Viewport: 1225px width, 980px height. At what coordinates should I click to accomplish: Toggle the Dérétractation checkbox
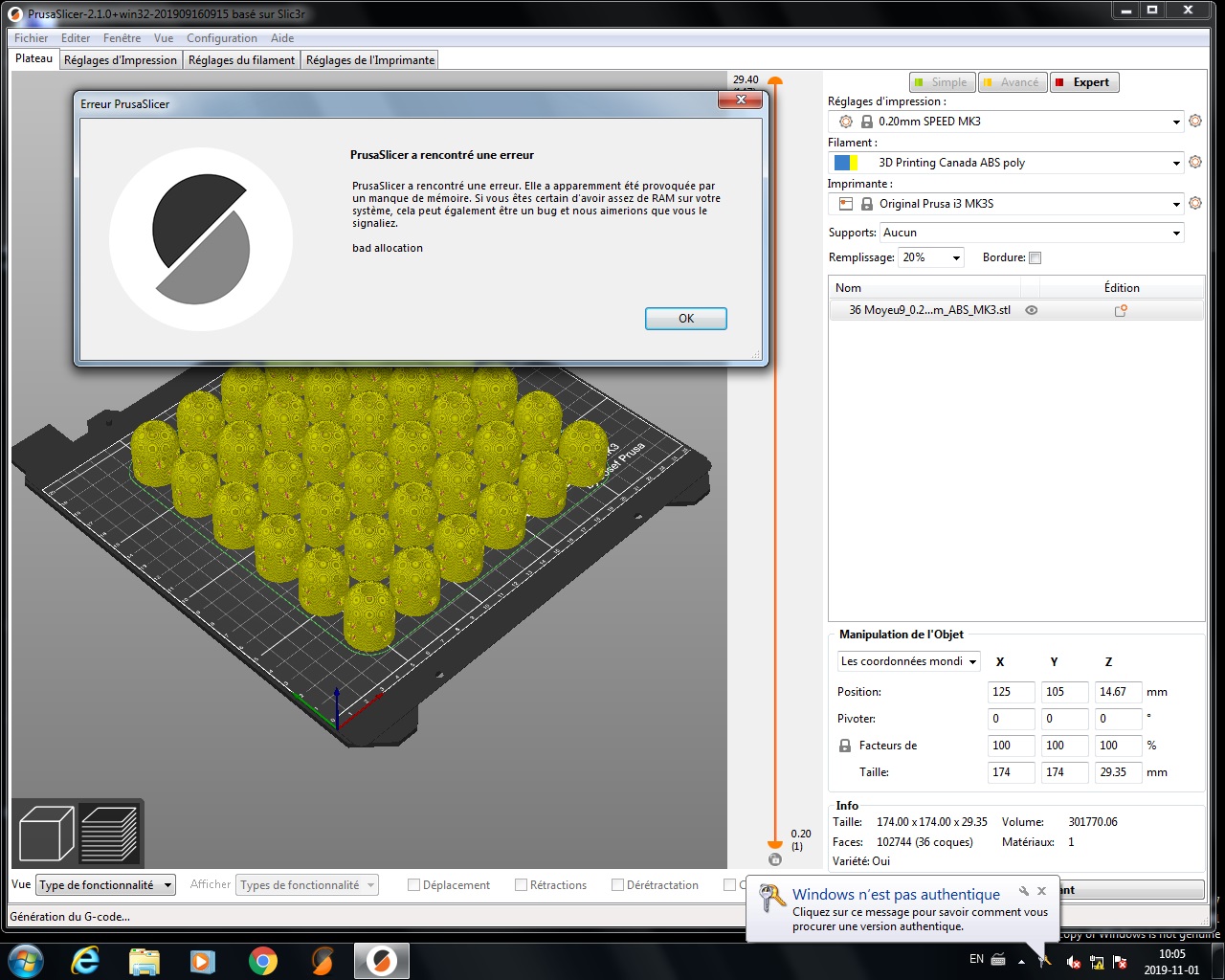click(x=618, y=885)
